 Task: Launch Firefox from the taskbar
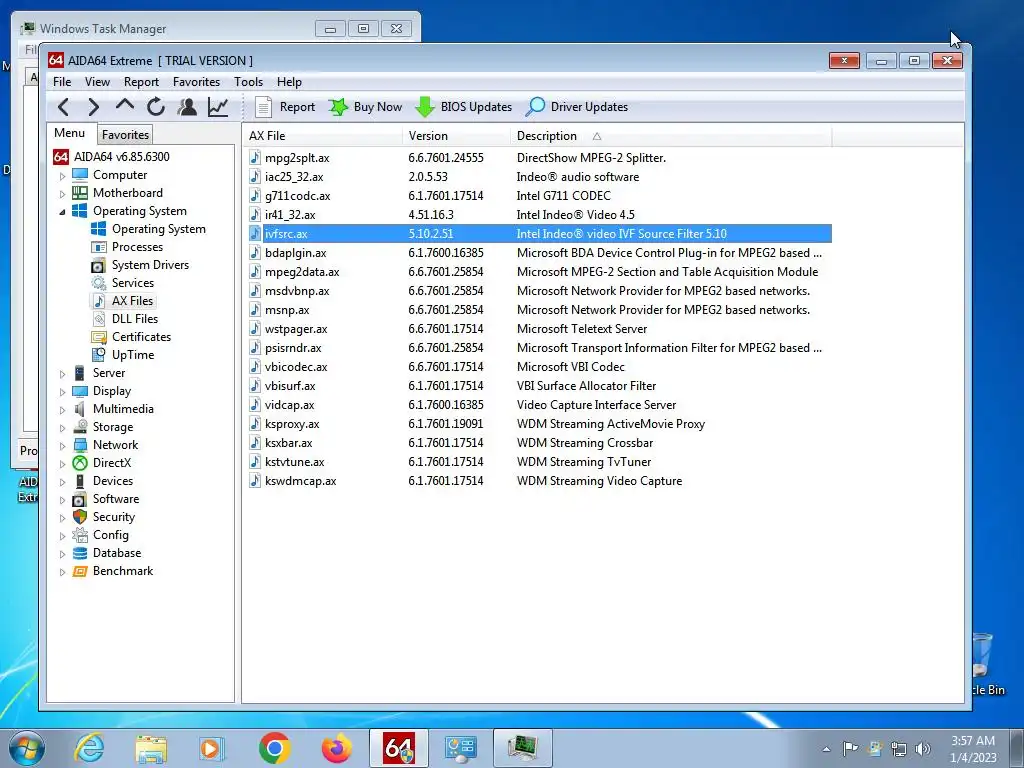pyautogui.click(x=336, y=748)
